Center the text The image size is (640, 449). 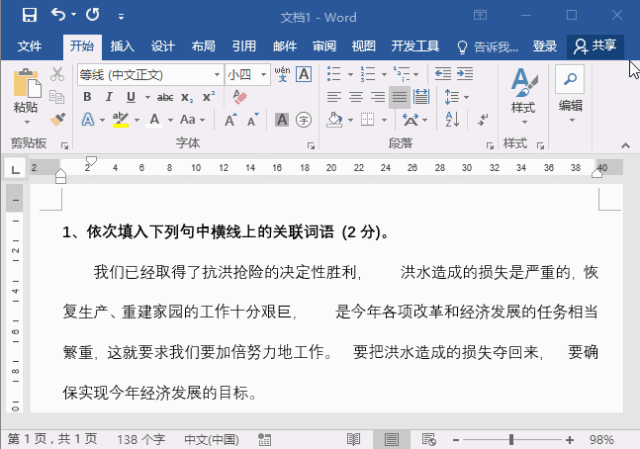click(356, 97)
